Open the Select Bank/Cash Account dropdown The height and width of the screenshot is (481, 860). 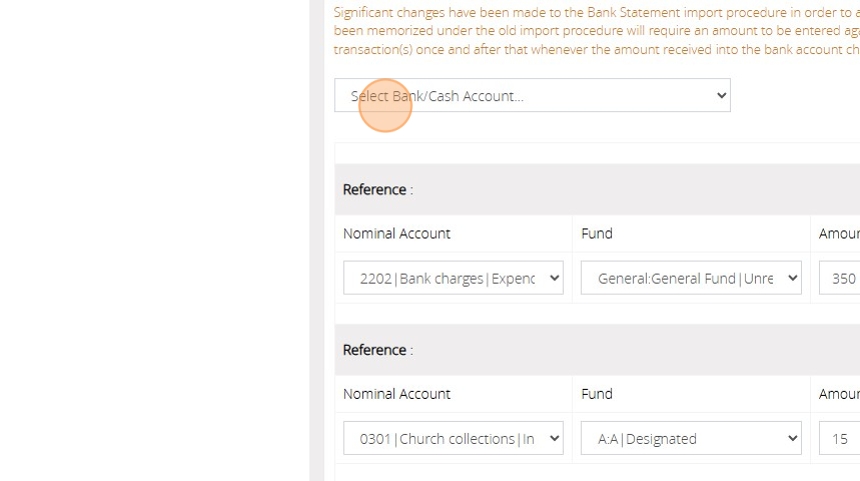[531, 96]
